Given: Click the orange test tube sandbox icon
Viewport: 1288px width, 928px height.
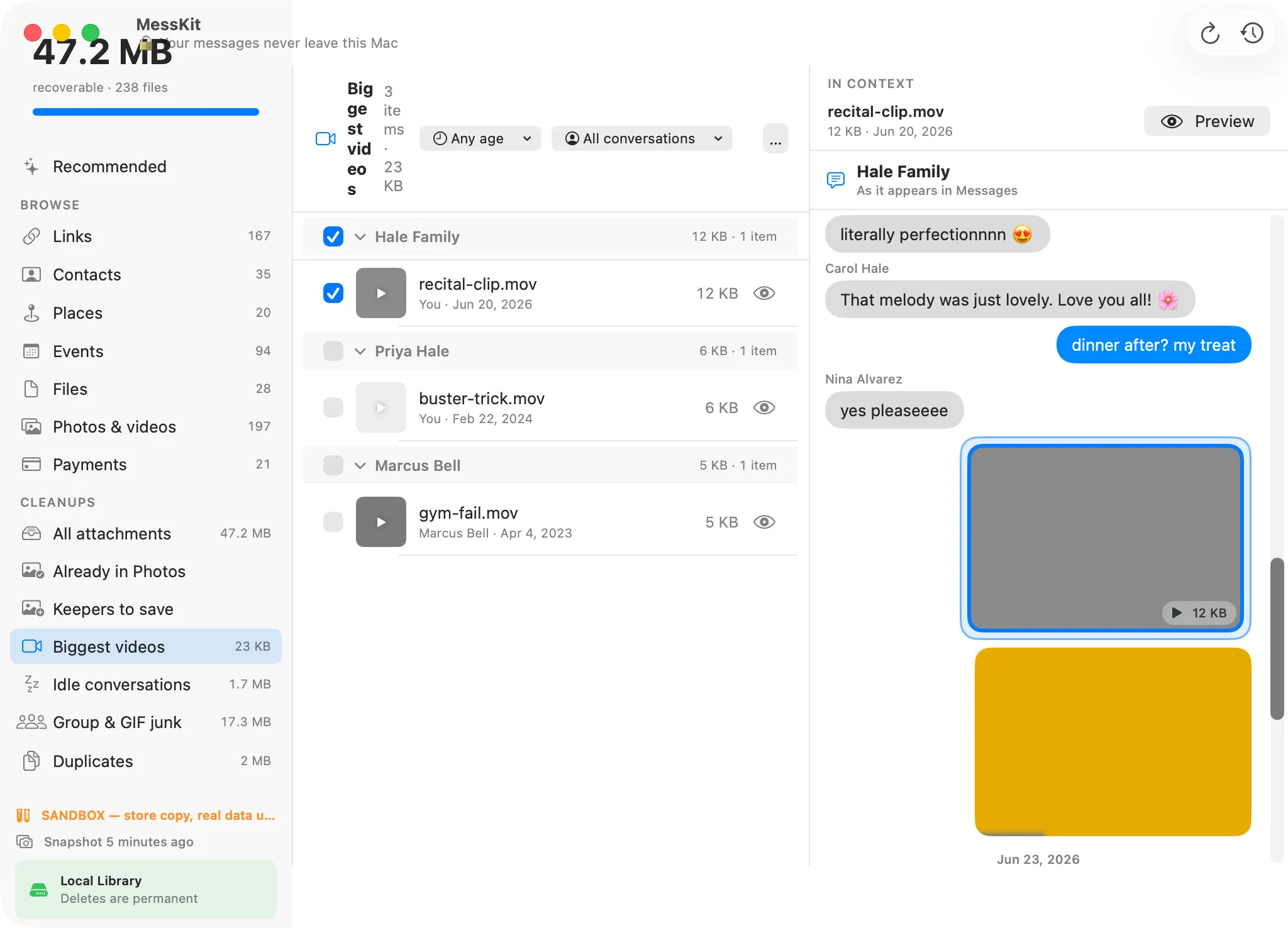Looking at the screenshot, I should point(23,815).
